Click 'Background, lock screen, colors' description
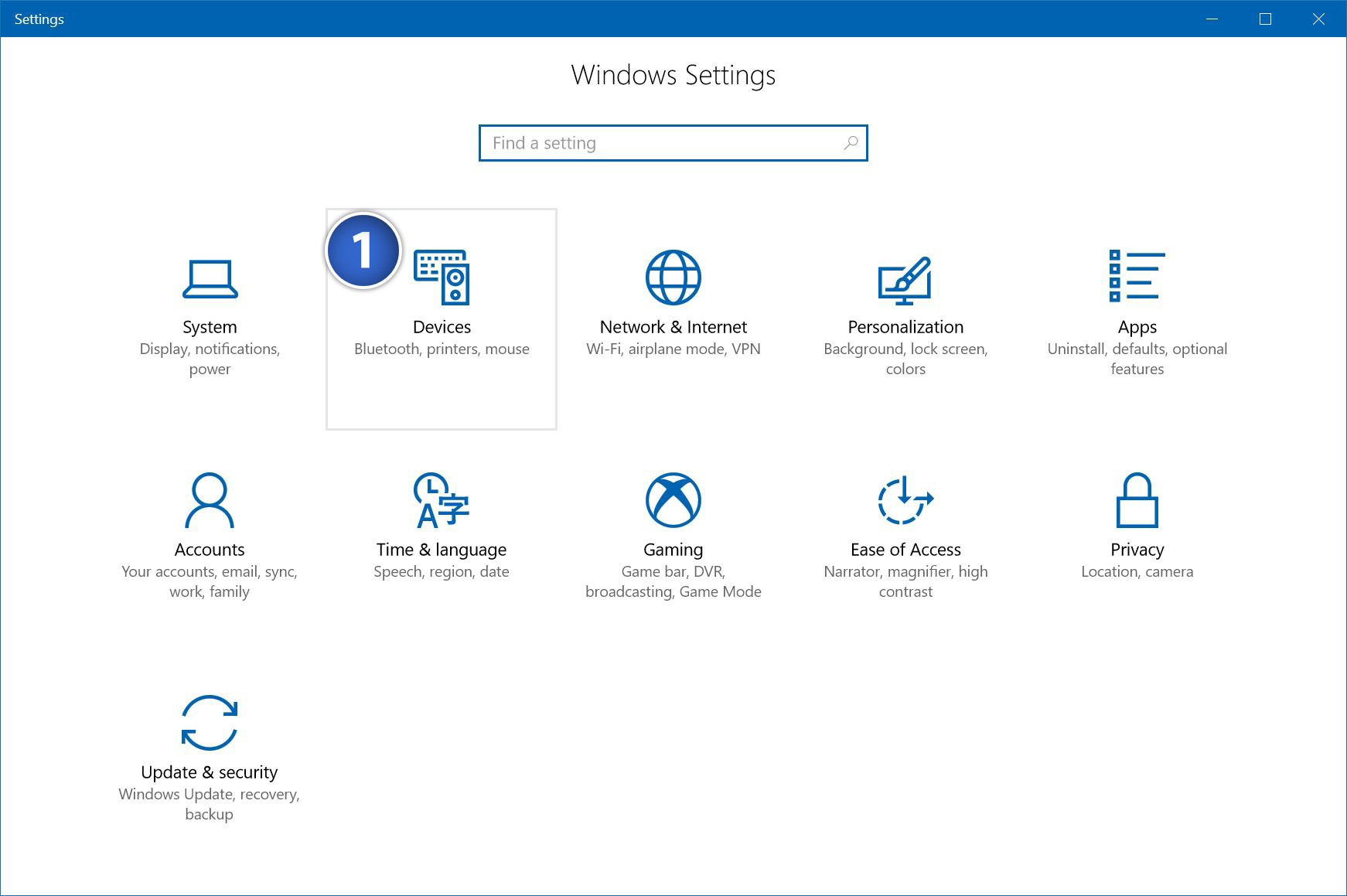The height and width of the screenshot is (896, 1347). pos(905,359)
